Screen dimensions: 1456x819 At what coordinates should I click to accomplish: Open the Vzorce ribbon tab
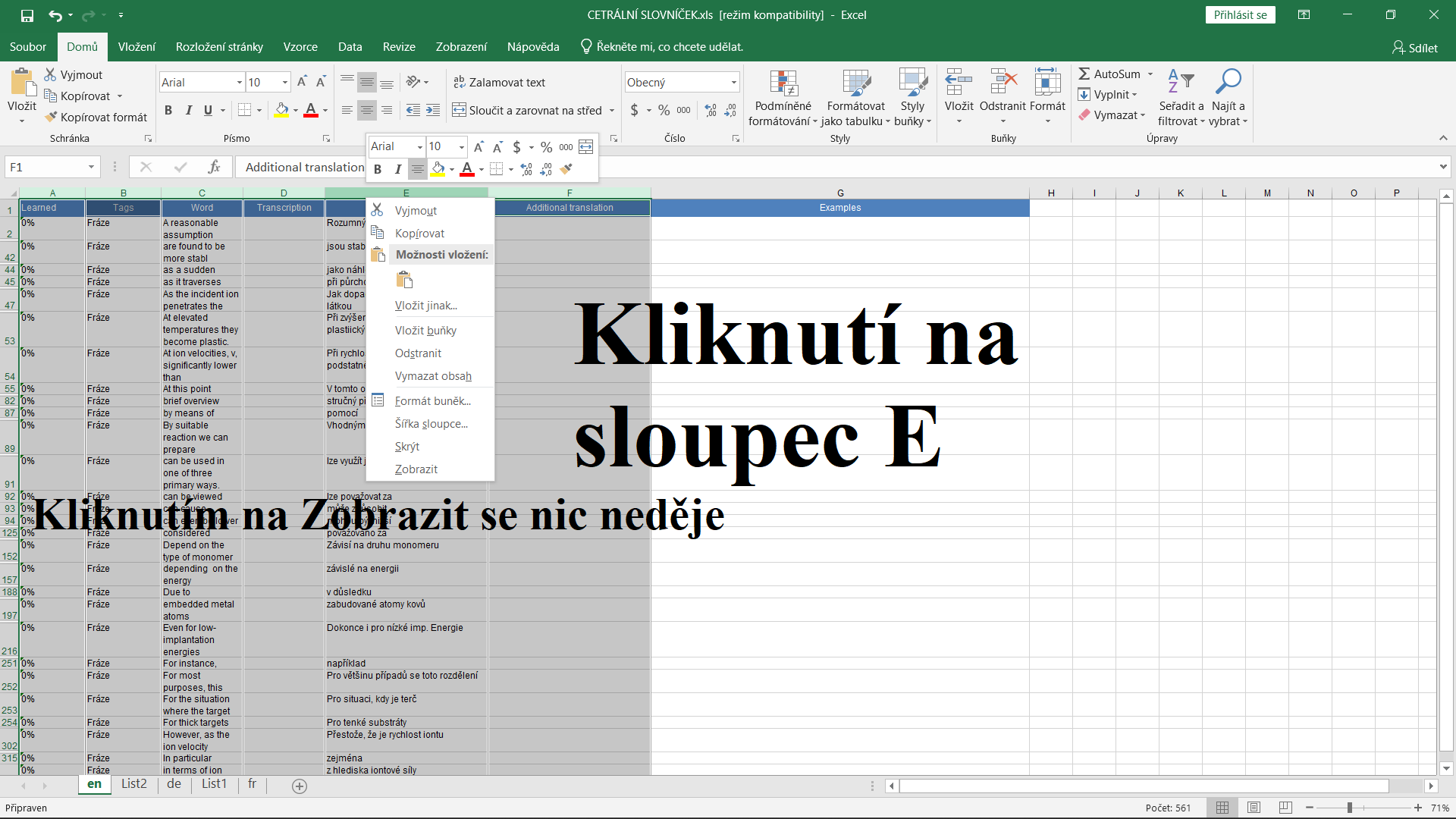tap(300, 47)
